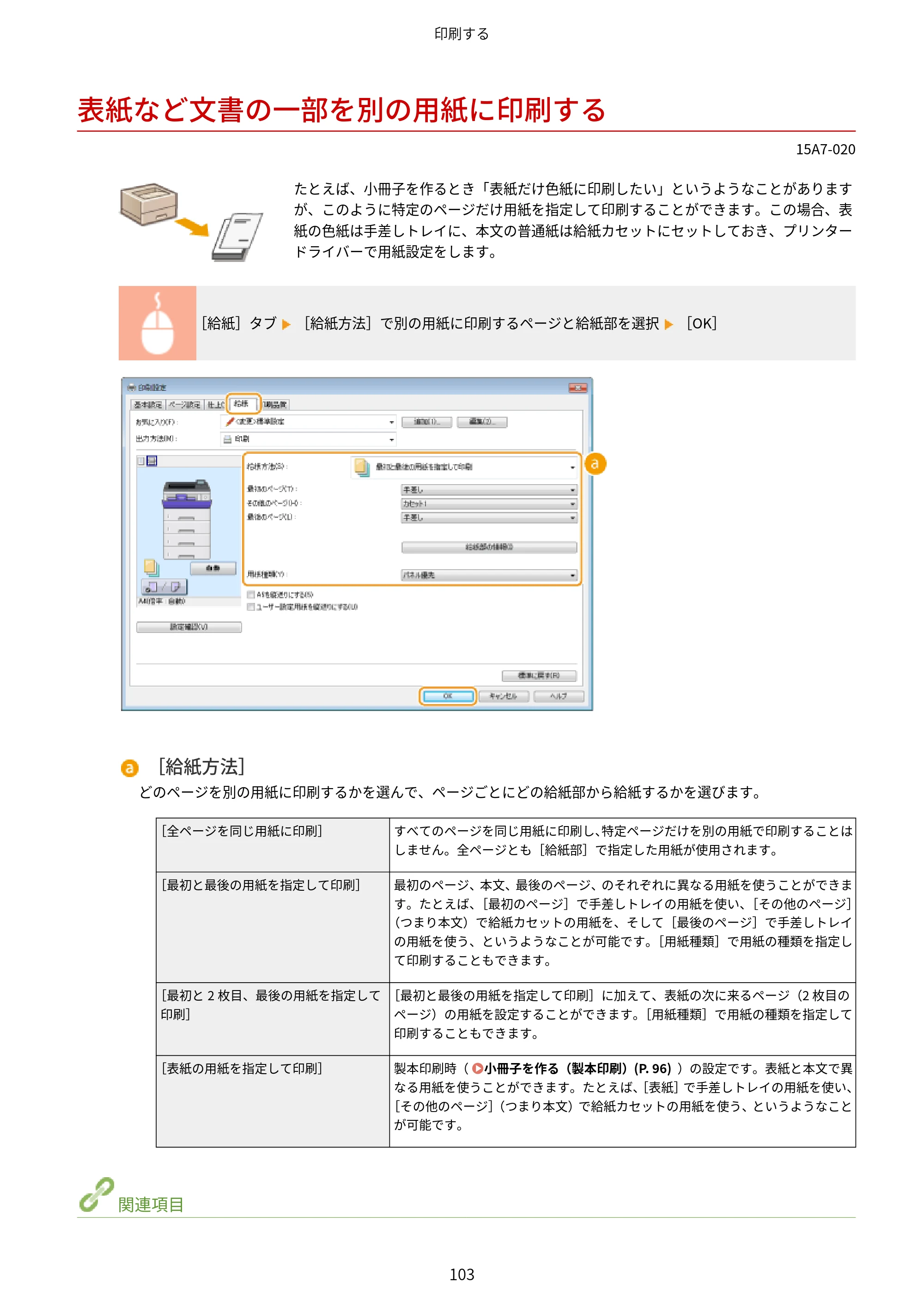Click the 設定確認 button
This screenshot has height=1307, width=924.
pos(189,627)
